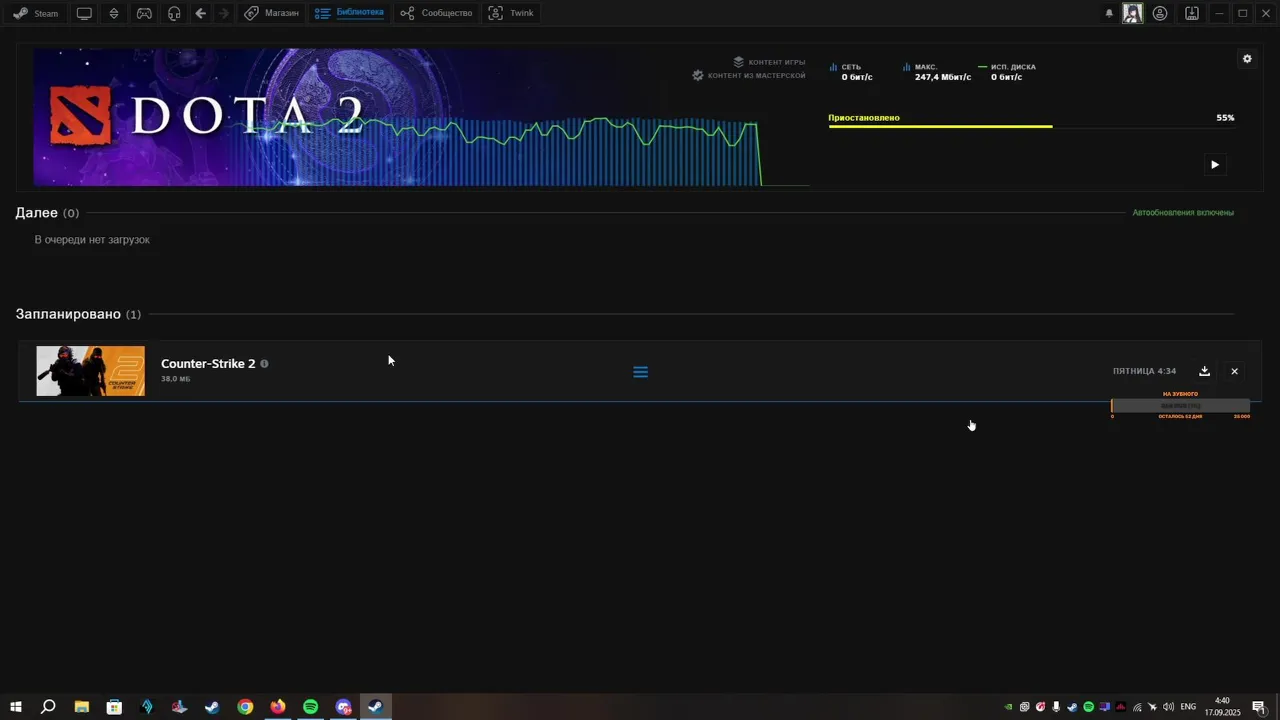Click the up-down arrows icon in top bar
This screenshot has height=720, width=1280.
[114, 13]
